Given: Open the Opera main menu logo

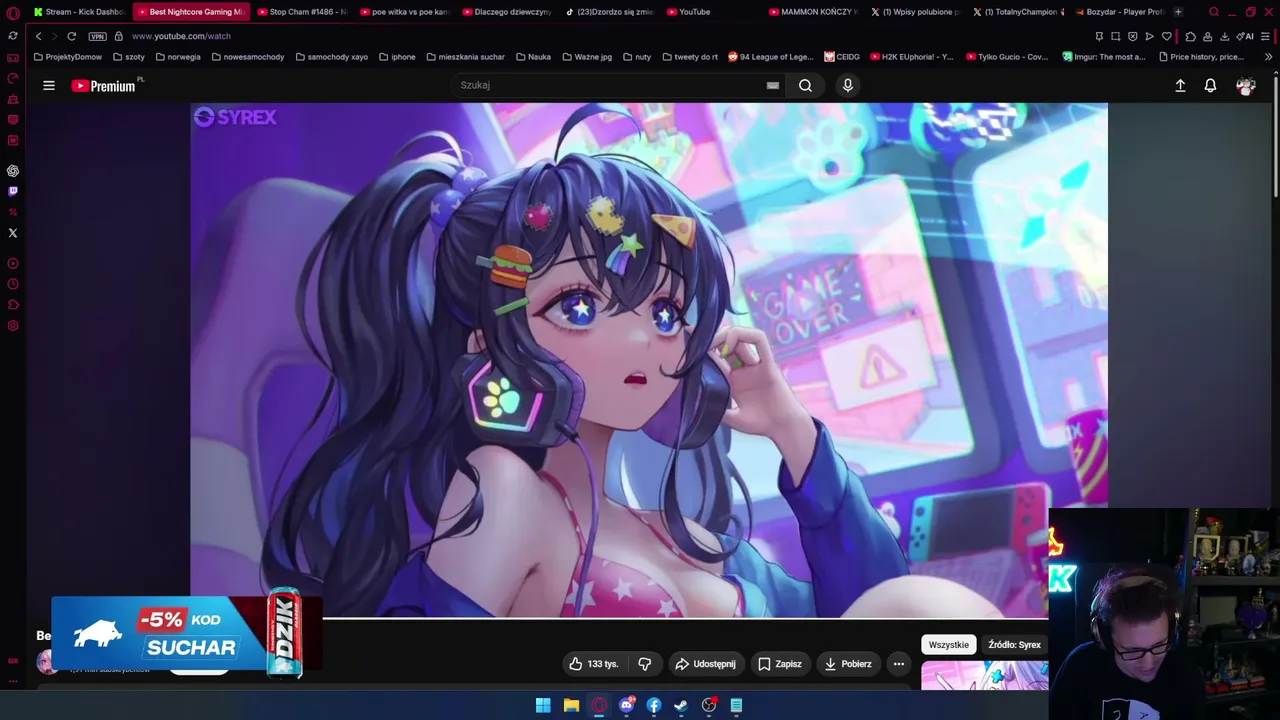Looking at the screenshot, I should 13,13.
